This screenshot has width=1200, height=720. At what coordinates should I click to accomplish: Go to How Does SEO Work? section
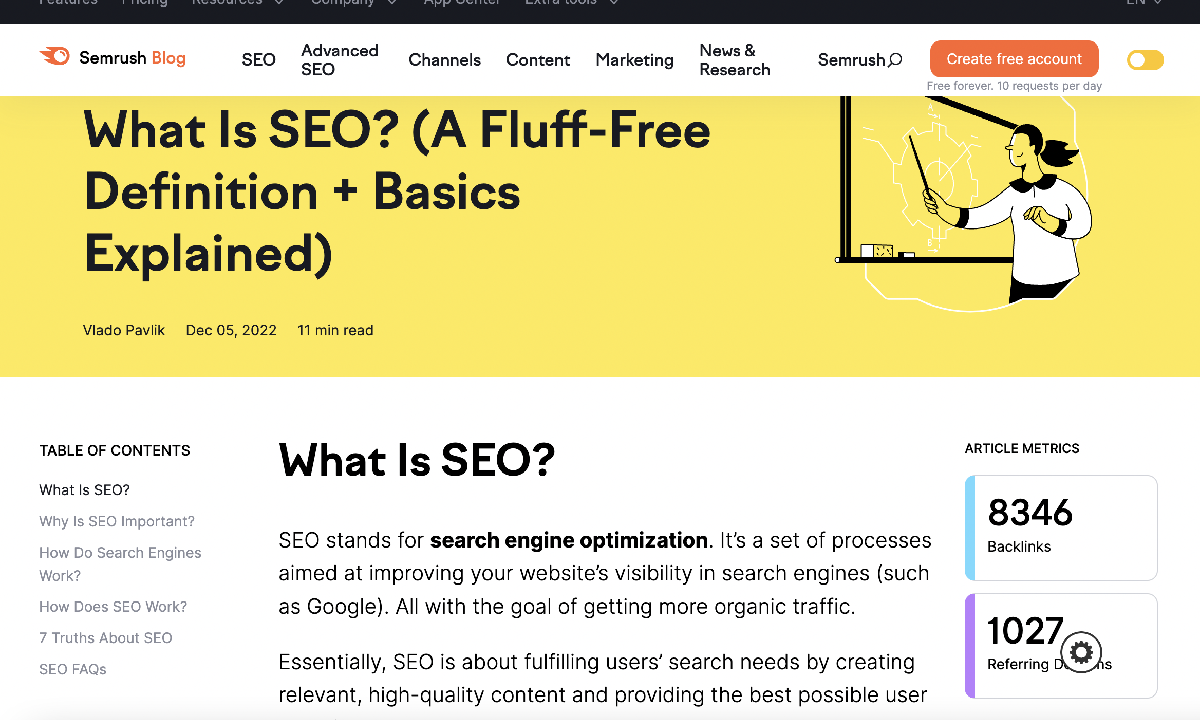113,607
